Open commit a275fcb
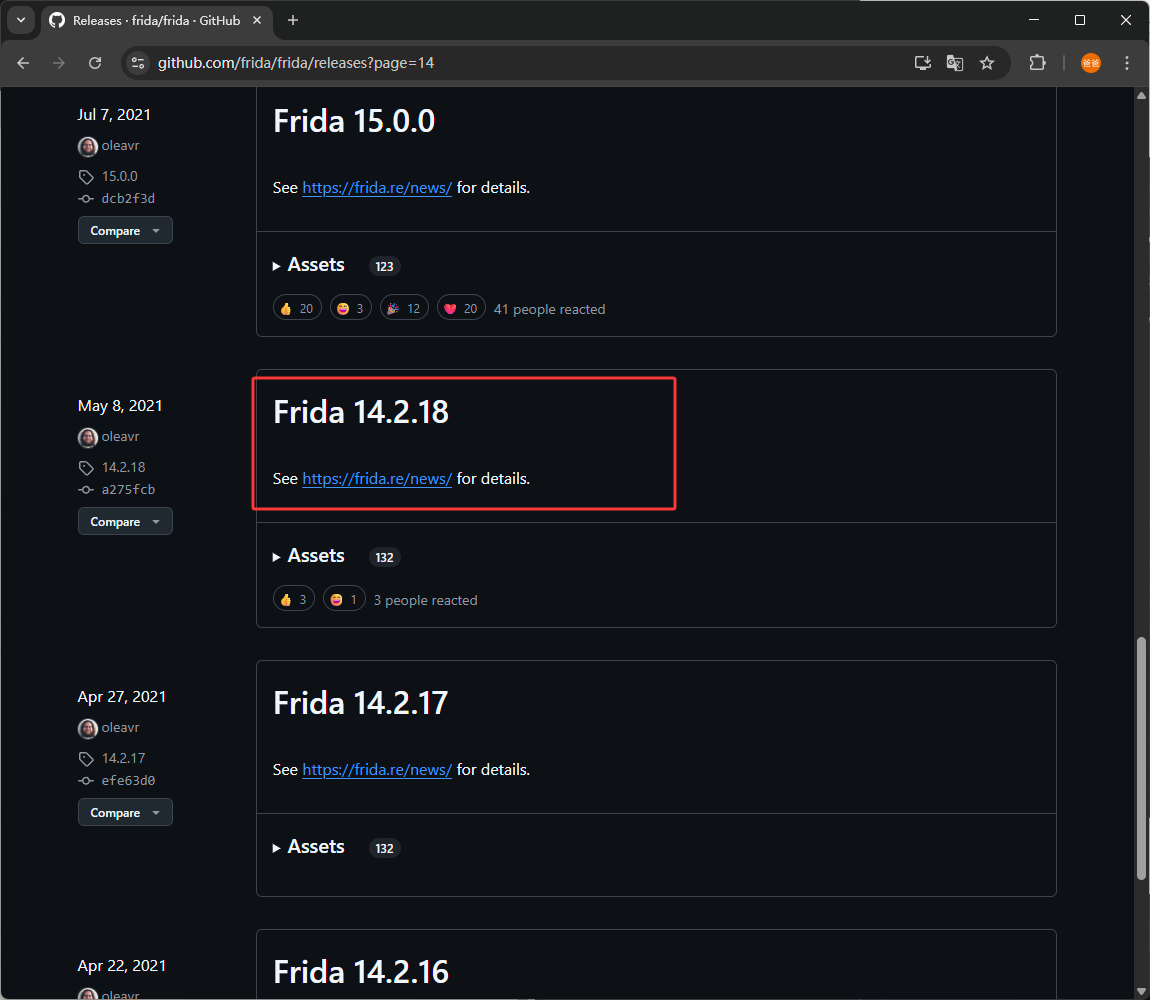Viewport: 1150px width, 1000px height. coord(128,489)
